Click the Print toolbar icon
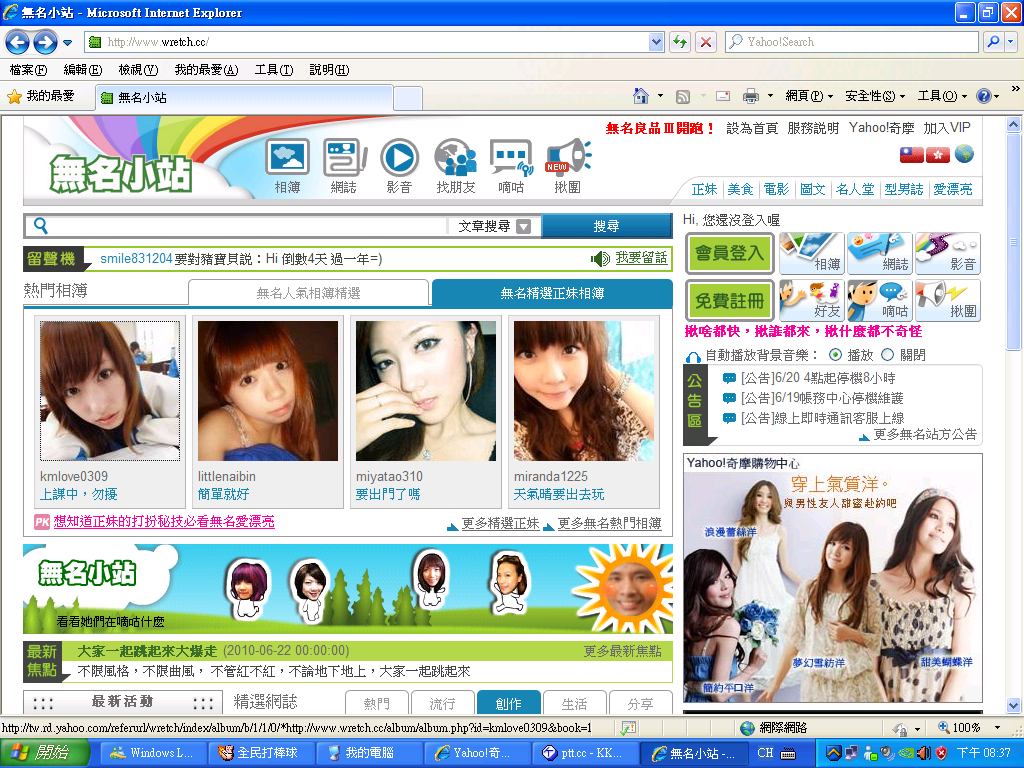The width and height of the screenshot is (1024, 768). click(x=751, y=97)
